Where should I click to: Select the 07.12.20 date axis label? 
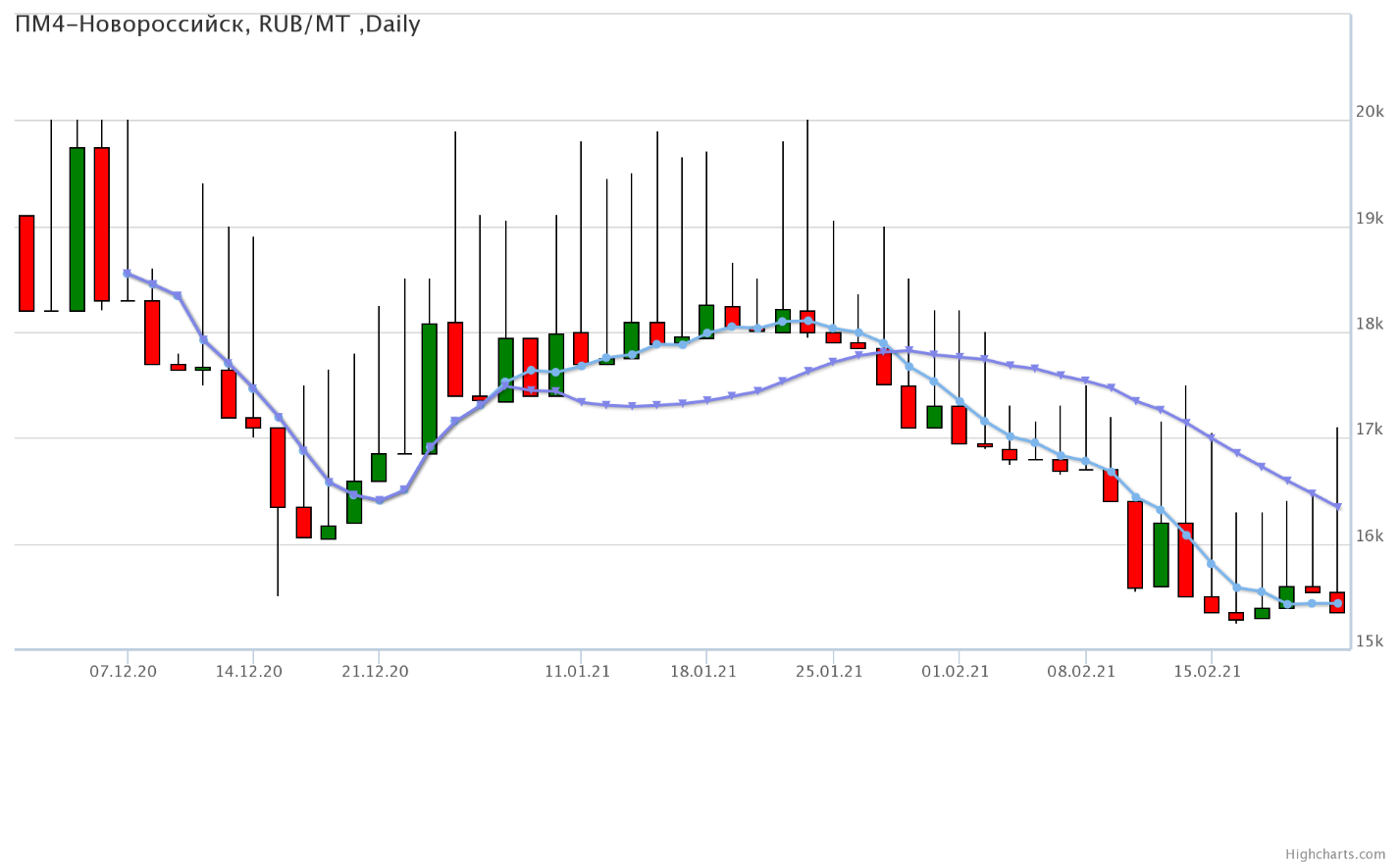(x=123, y=672)
